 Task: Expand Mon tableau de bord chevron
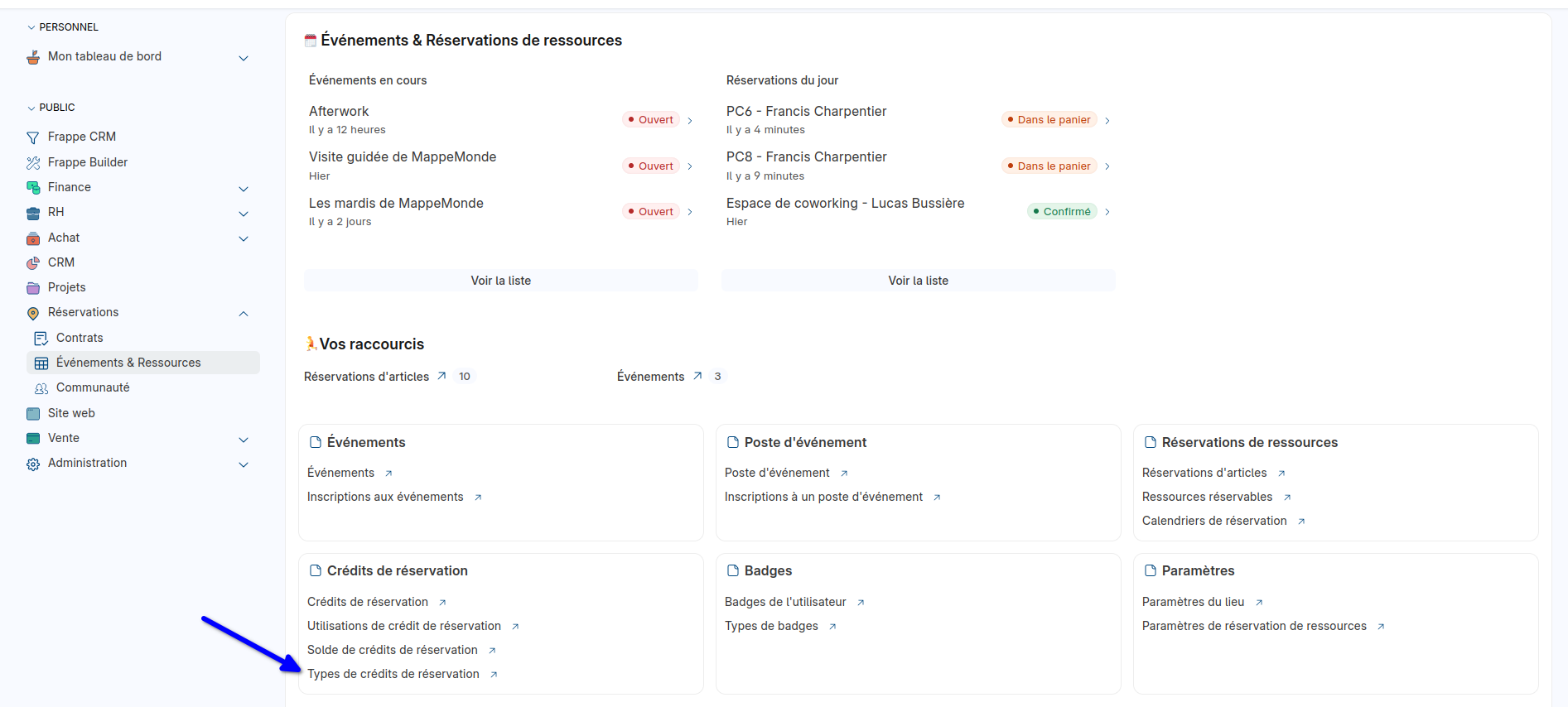244,58
